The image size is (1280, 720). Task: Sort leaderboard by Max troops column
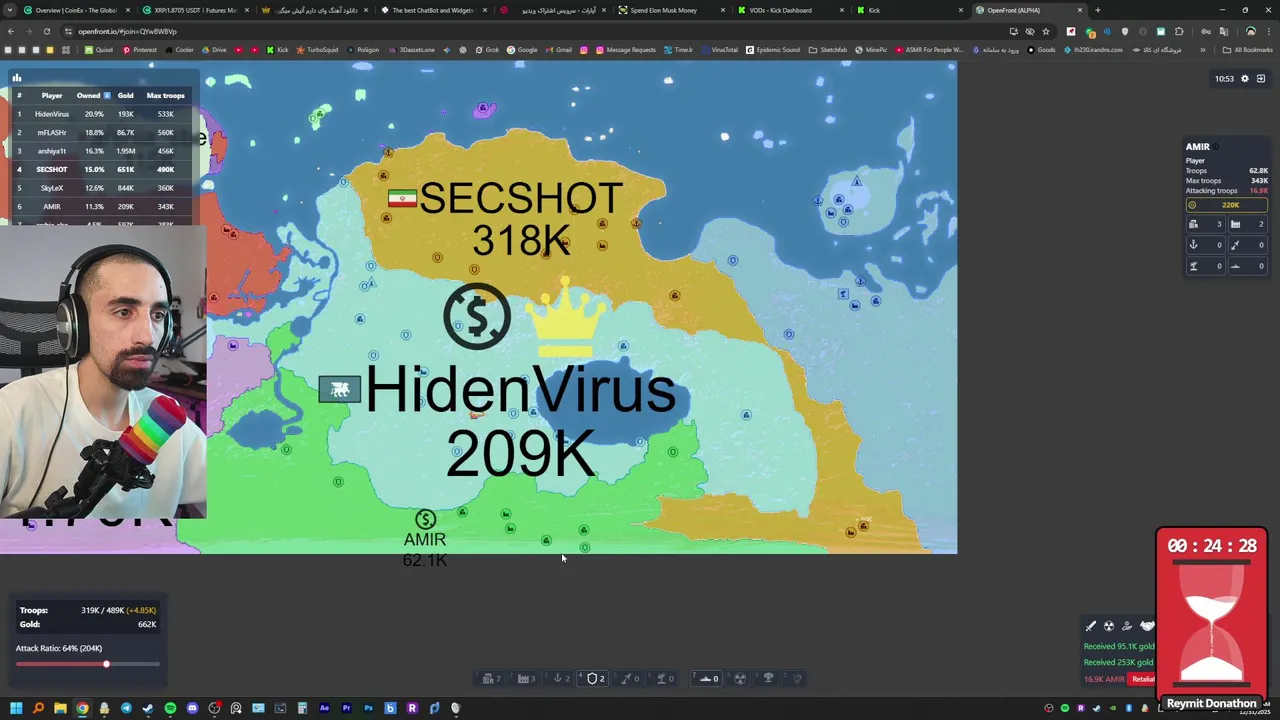(165, 96)
